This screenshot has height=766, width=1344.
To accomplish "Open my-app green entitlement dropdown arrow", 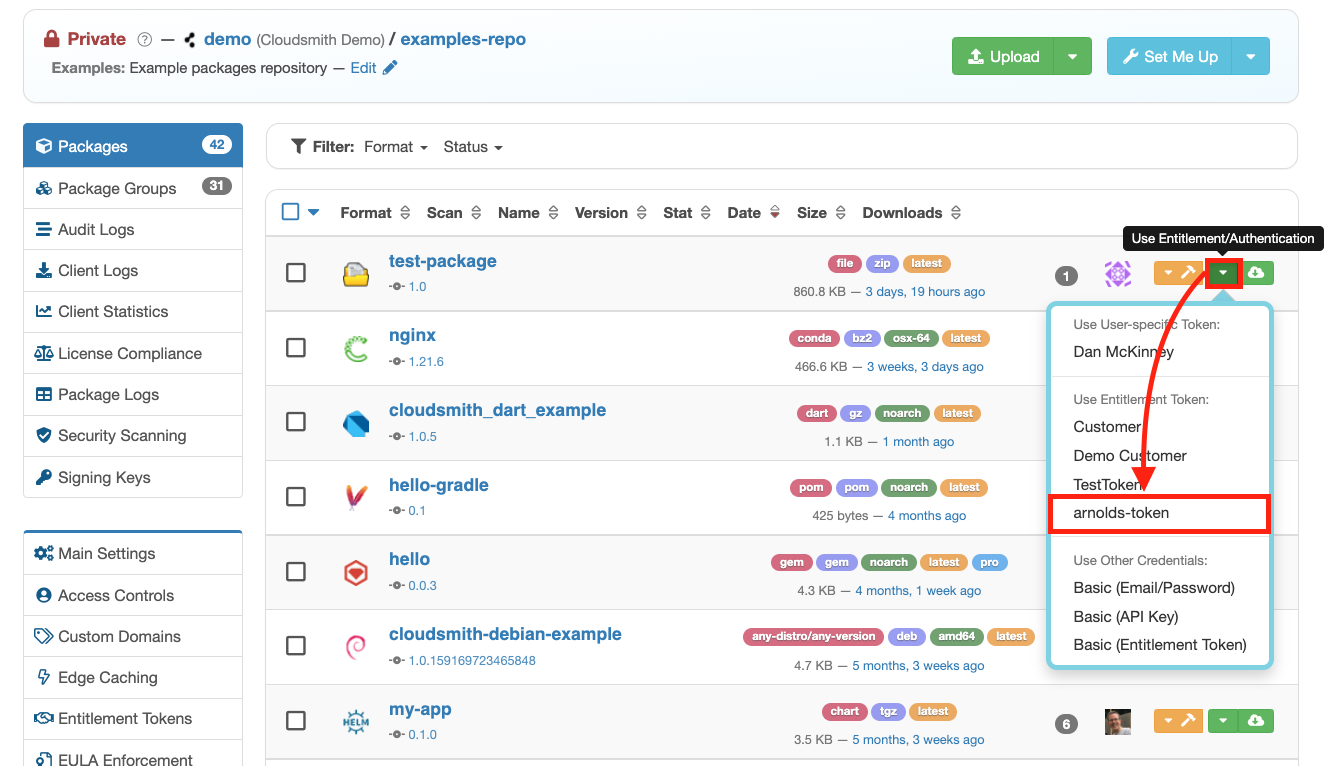I will click(x=1224, y=721).
